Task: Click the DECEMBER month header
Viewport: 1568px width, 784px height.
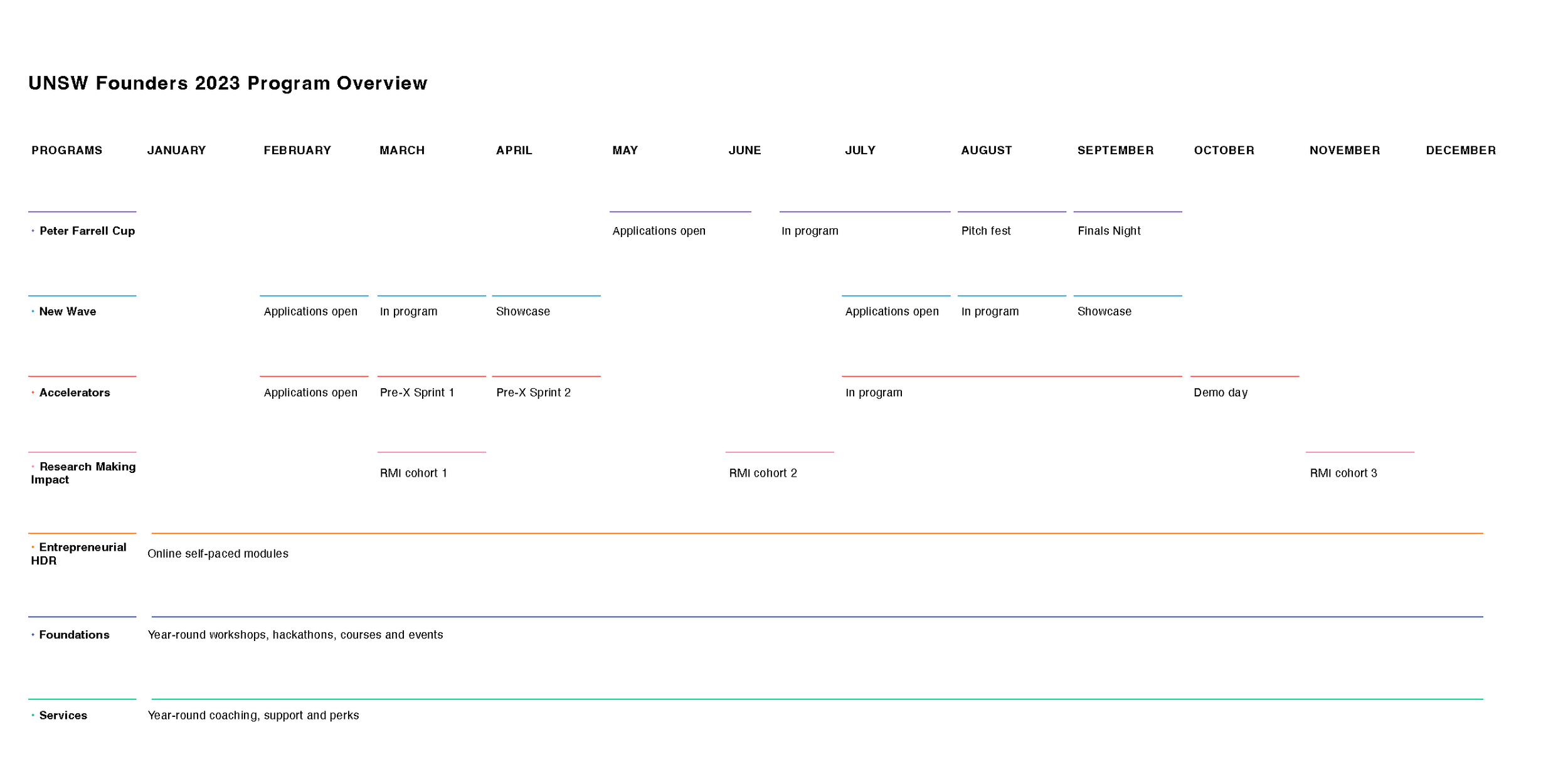Action: point(1461,151)
